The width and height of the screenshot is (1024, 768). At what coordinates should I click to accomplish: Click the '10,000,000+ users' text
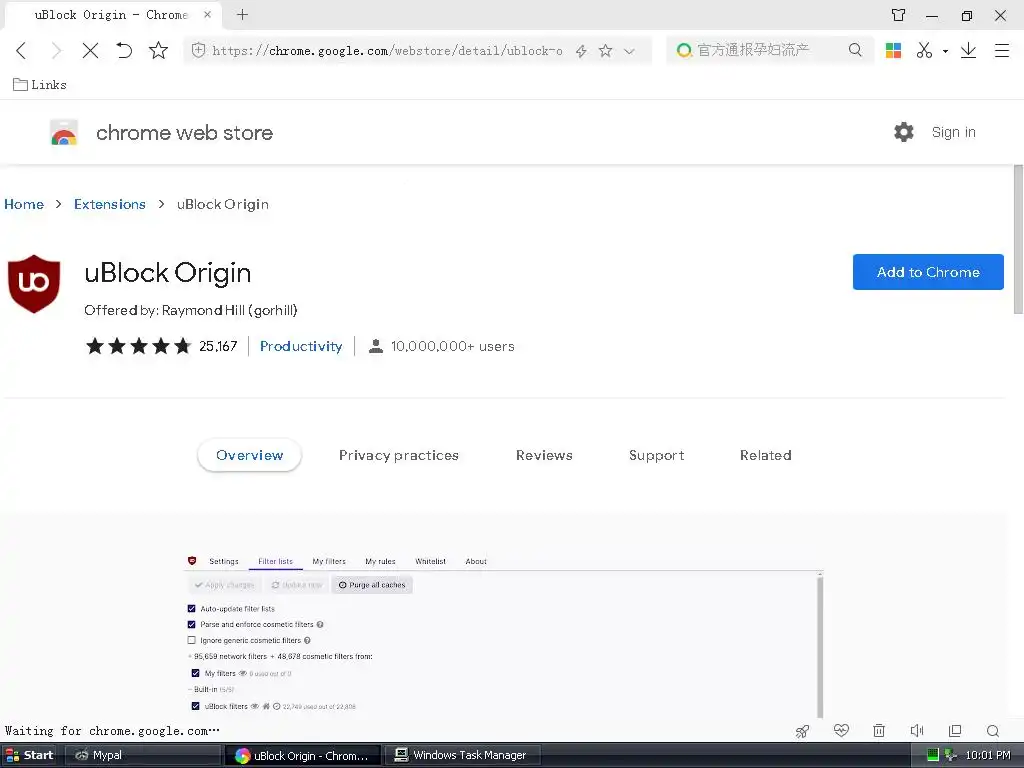[x=453, y=346]
